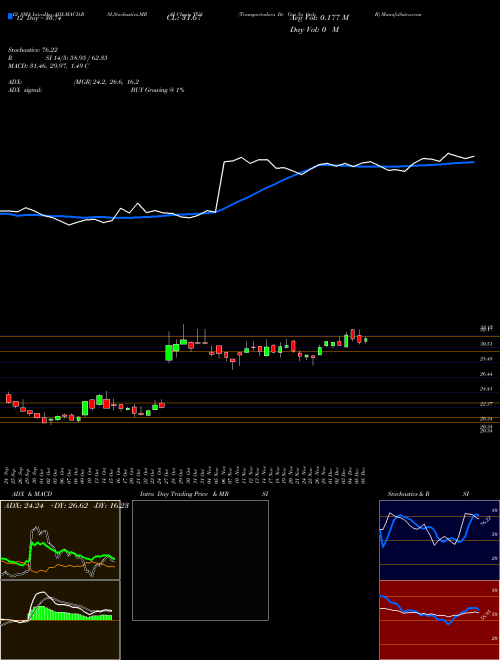Click the 22.37 price axis label

pyautogui.click(x=486, y=404)
